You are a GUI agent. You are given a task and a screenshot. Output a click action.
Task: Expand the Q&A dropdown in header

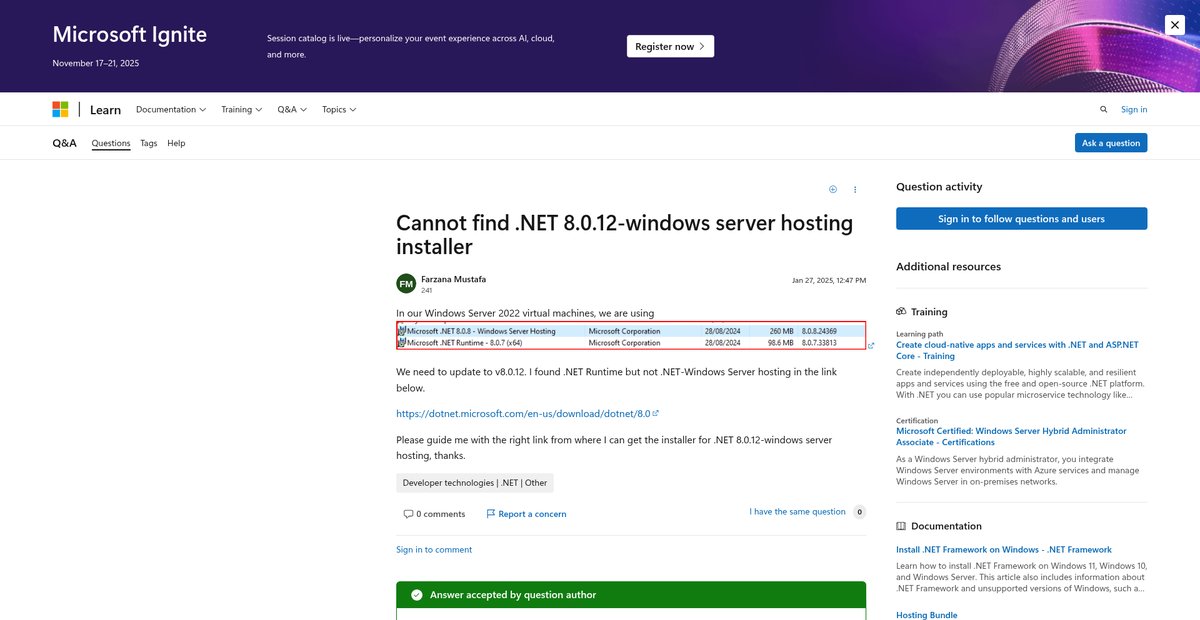click(292, 110)
